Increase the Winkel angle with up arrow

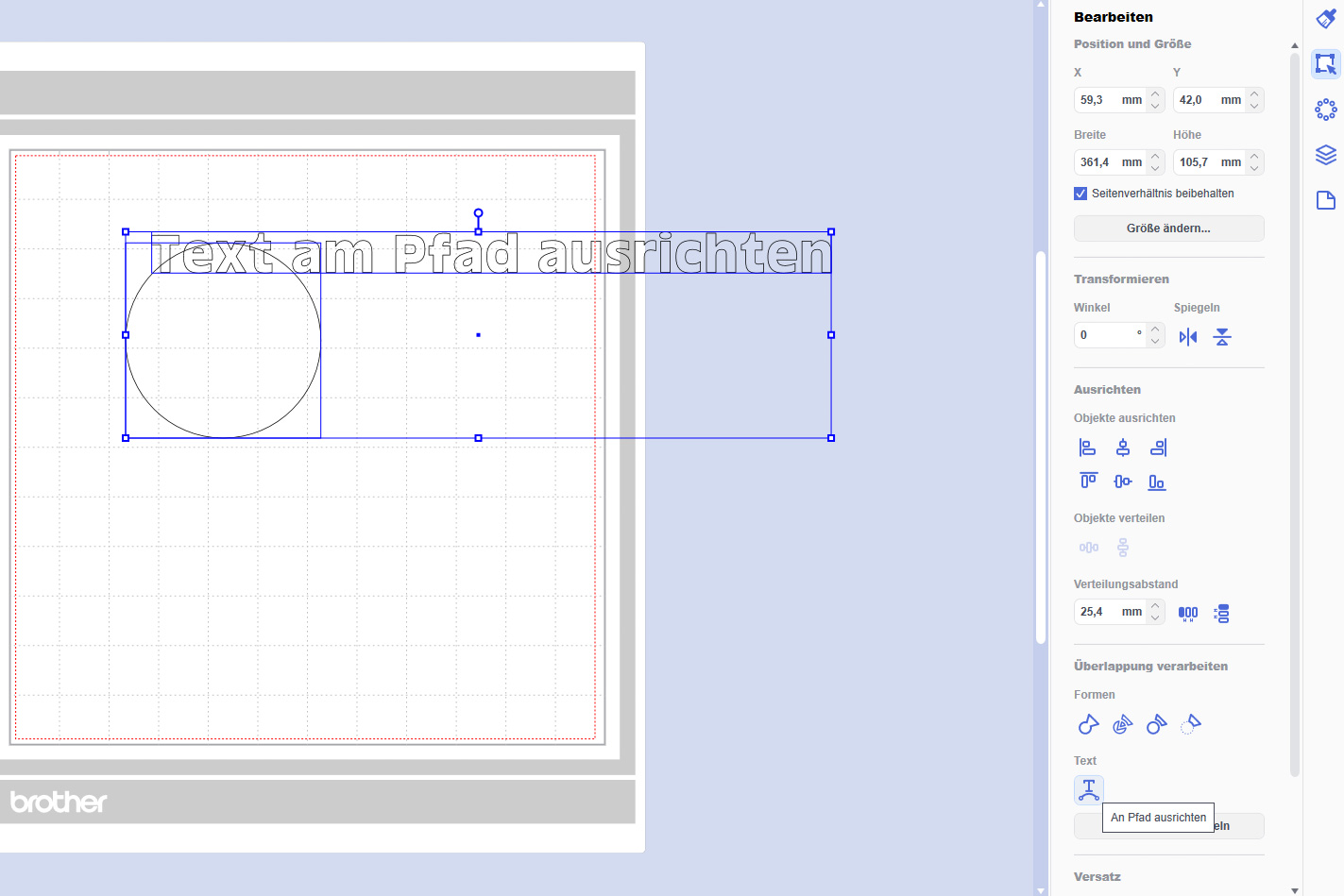pos(1155,330)
